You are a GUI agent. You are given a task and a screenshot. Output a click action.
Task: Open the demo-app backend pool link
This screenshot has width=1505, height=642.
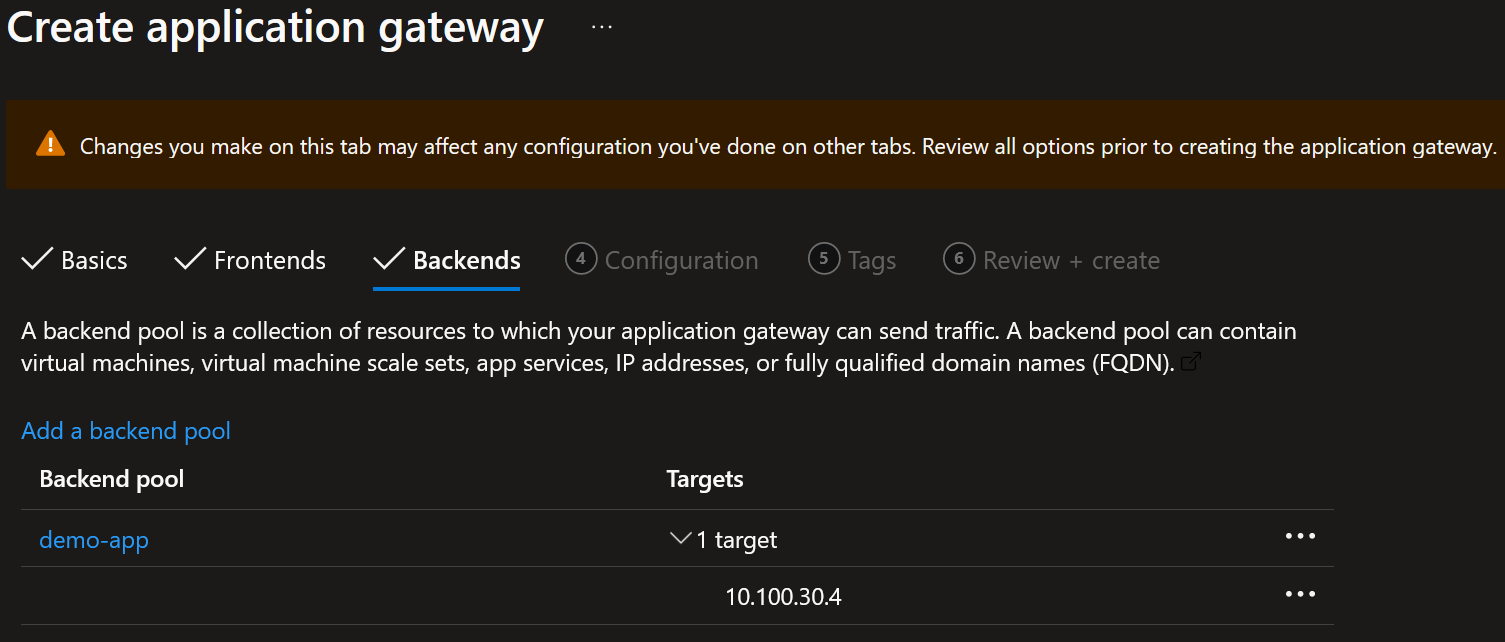tap(94, 540)
